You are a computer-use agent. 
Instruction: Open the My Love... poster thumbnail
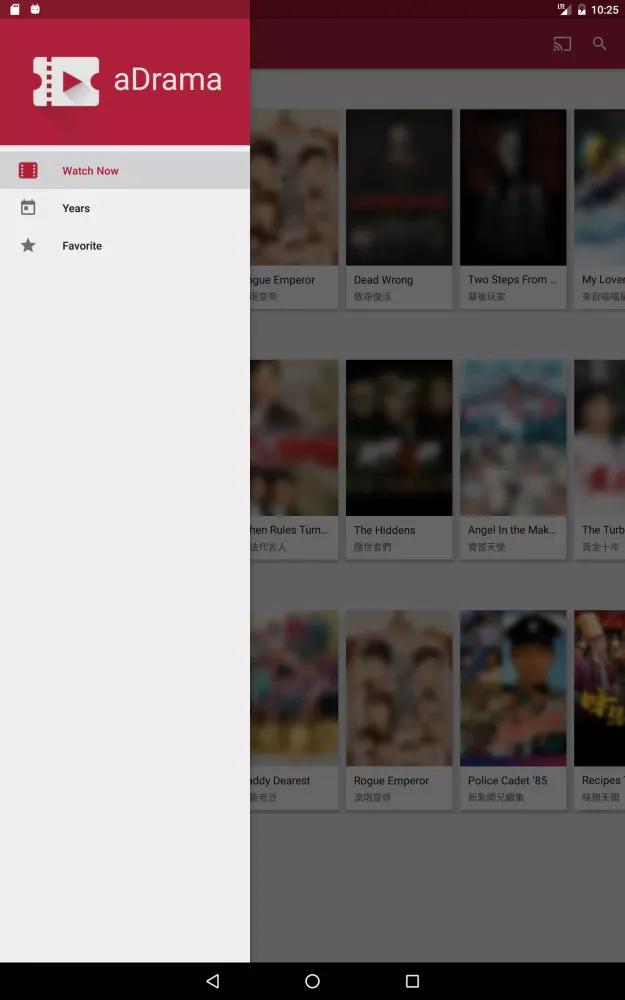pyautogui.click(x=599, y=188)
